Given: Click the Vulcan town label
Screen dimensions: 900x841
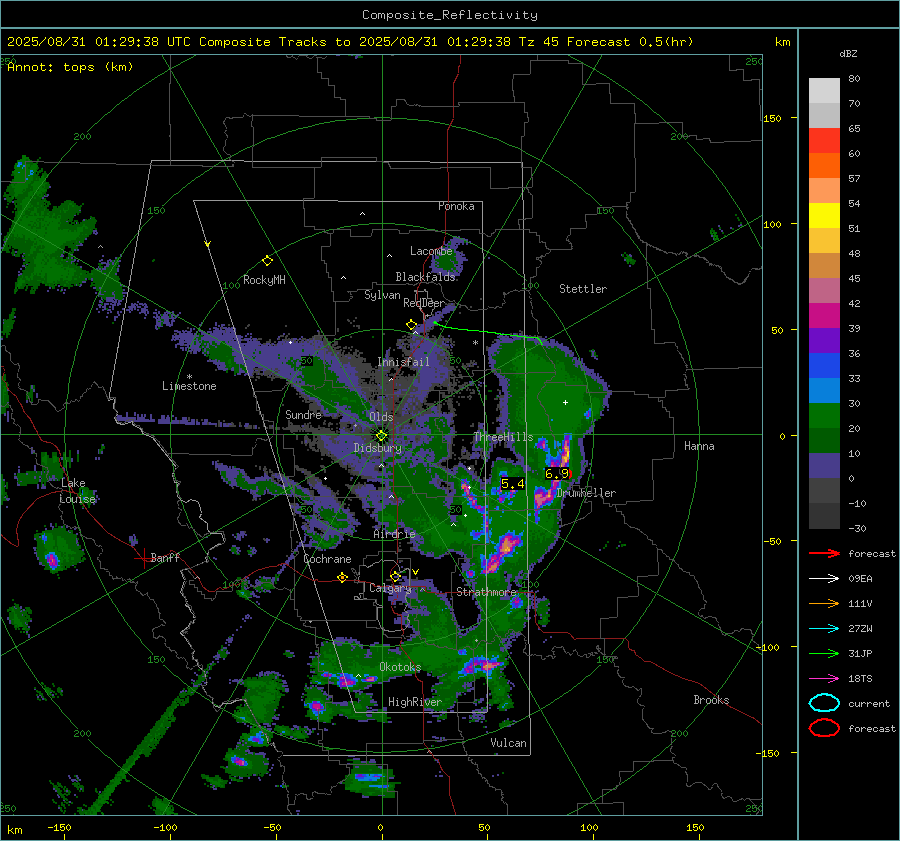Looking at the screenshot, I should pos(509,743).
